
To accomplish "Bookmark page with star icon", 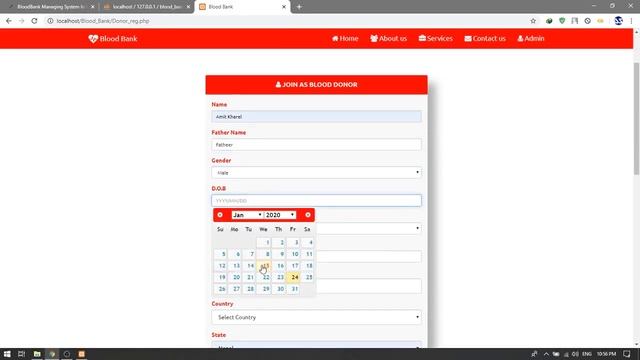I will [x=533, y=21].
